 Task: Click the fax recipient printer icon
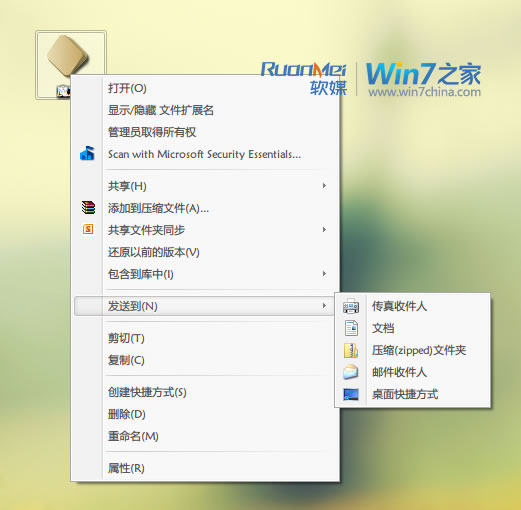[351, 306]
